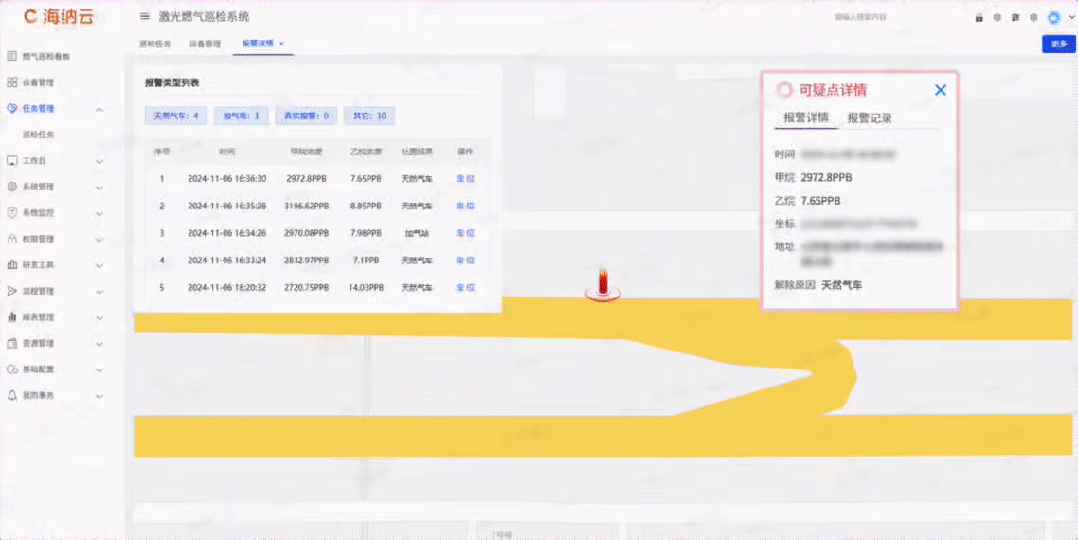Open 燃气巡检看板 in the sidebar
The width and height of the screenshot is (1078, 540).
[x=46, y=56]
